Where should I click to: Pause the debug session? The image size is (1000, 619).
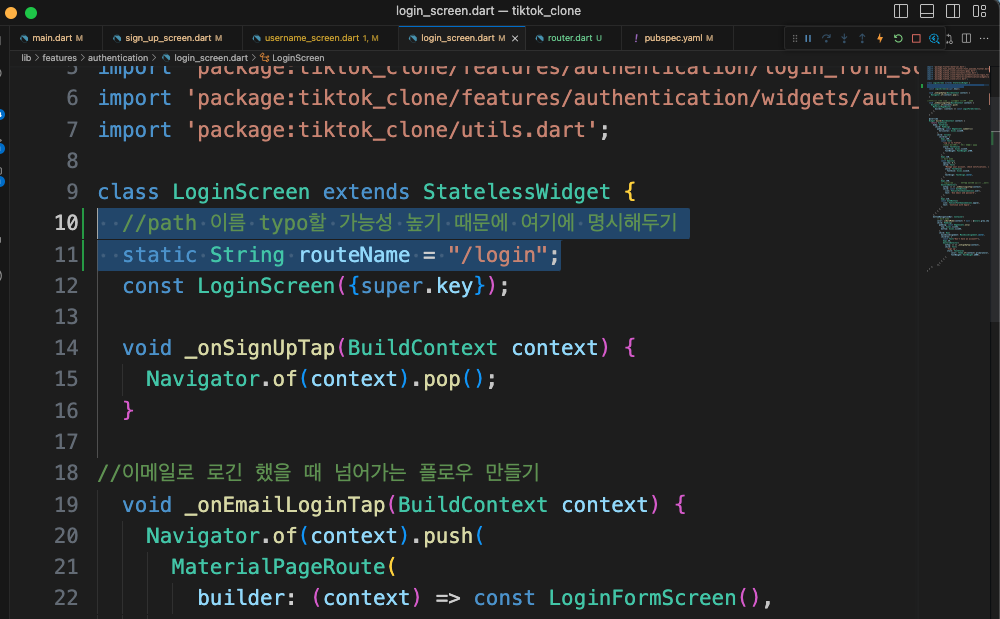(x=808, y=38)
